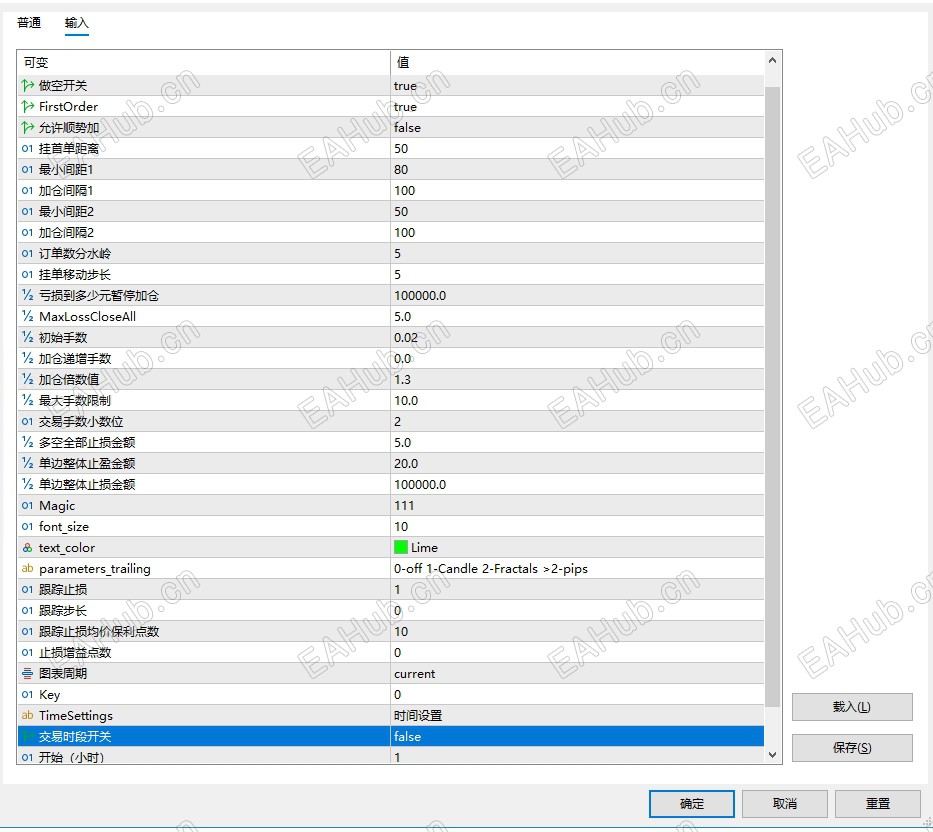Click the boolean icon beside 交易时段开关
Image resolution: width=933 pixels, height=832 pixels.
[27, 736]
